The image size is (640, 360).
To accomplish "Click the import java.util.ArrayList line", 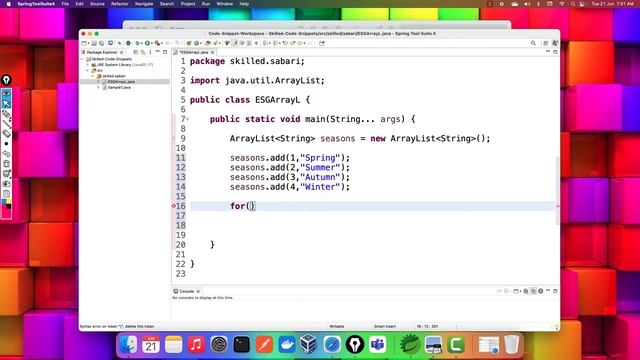I will (257, 80).
